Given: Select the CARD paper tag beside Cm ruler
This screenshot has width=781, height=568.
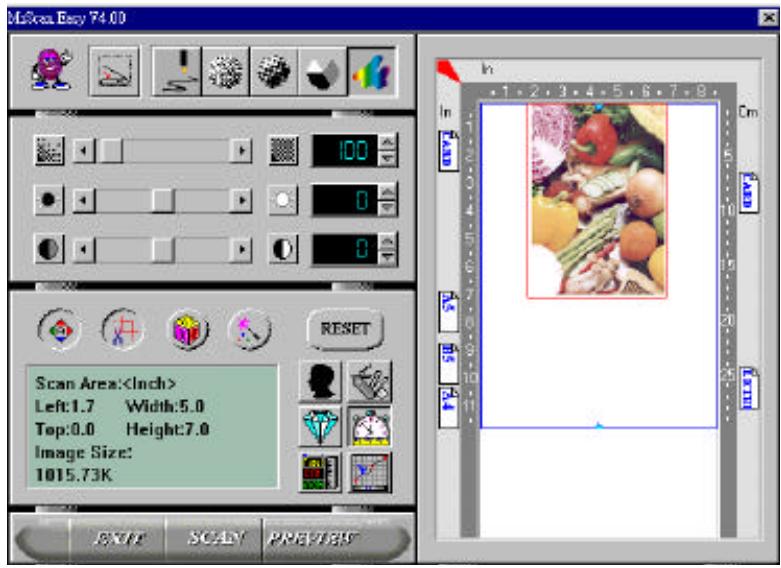Looking at the screenshot, I should (x=749, y=192).
